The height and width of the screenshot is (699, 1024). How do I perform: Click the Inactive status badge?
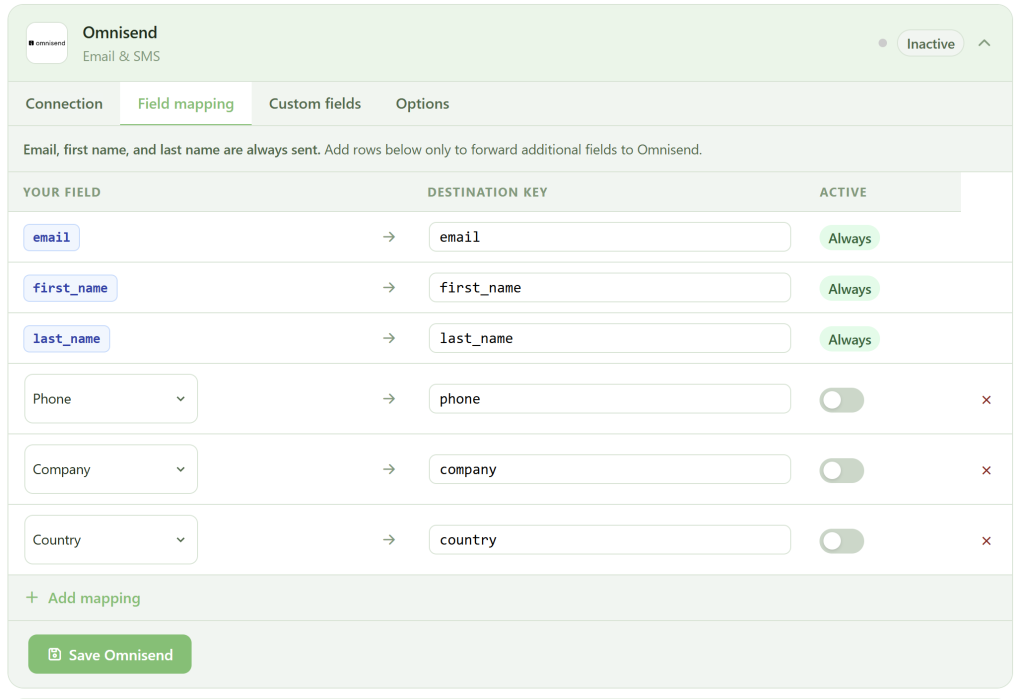click(930, 44)
